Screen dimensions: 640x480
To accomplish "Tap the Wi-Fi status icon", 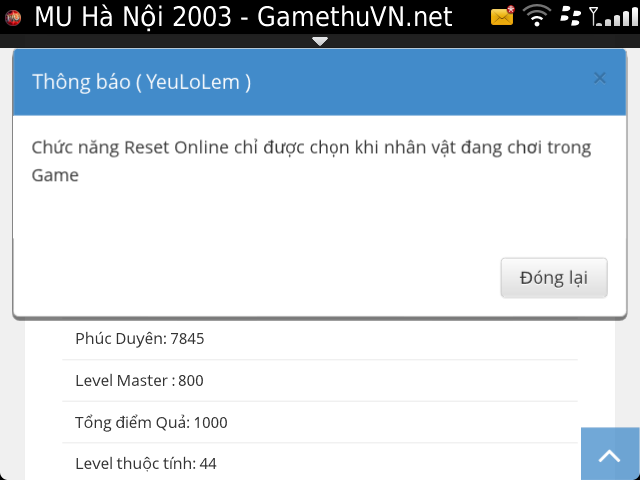I will coord(537,16).
